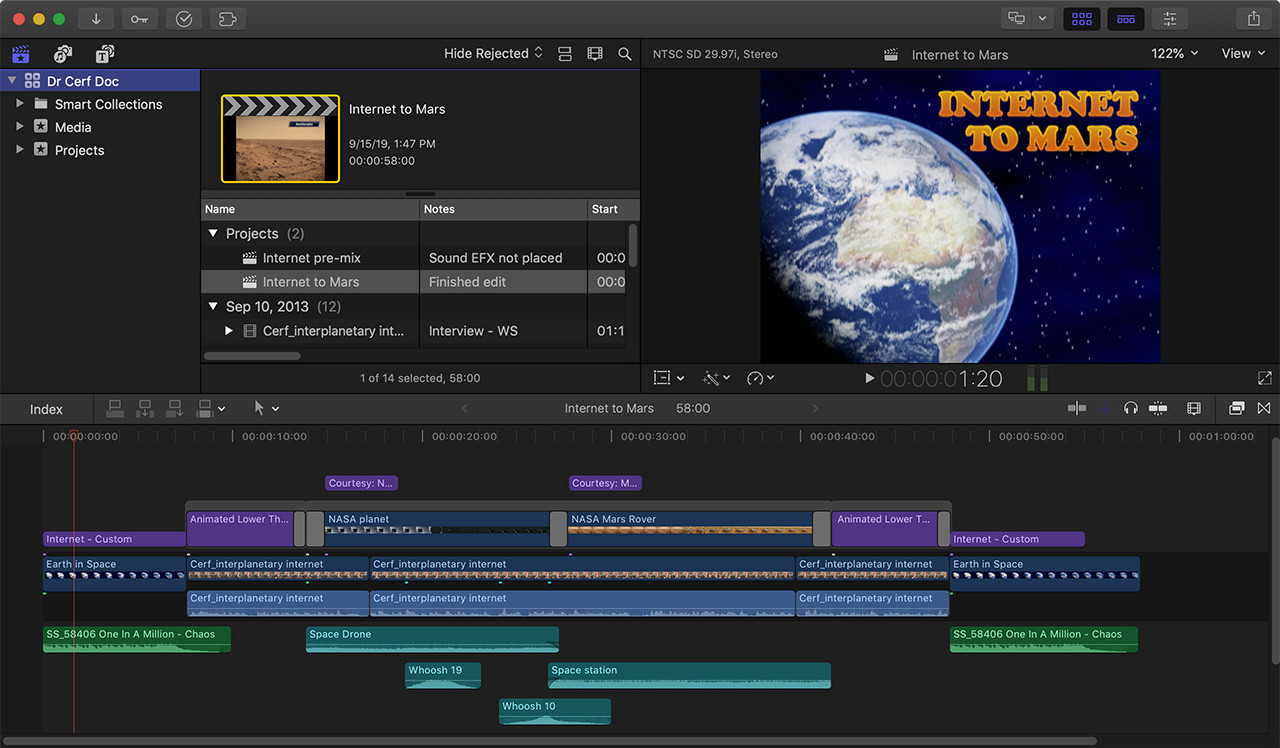Open the Photos and Audio sidebar
The image size is (1280, 748).
click(x=62, y=54)
